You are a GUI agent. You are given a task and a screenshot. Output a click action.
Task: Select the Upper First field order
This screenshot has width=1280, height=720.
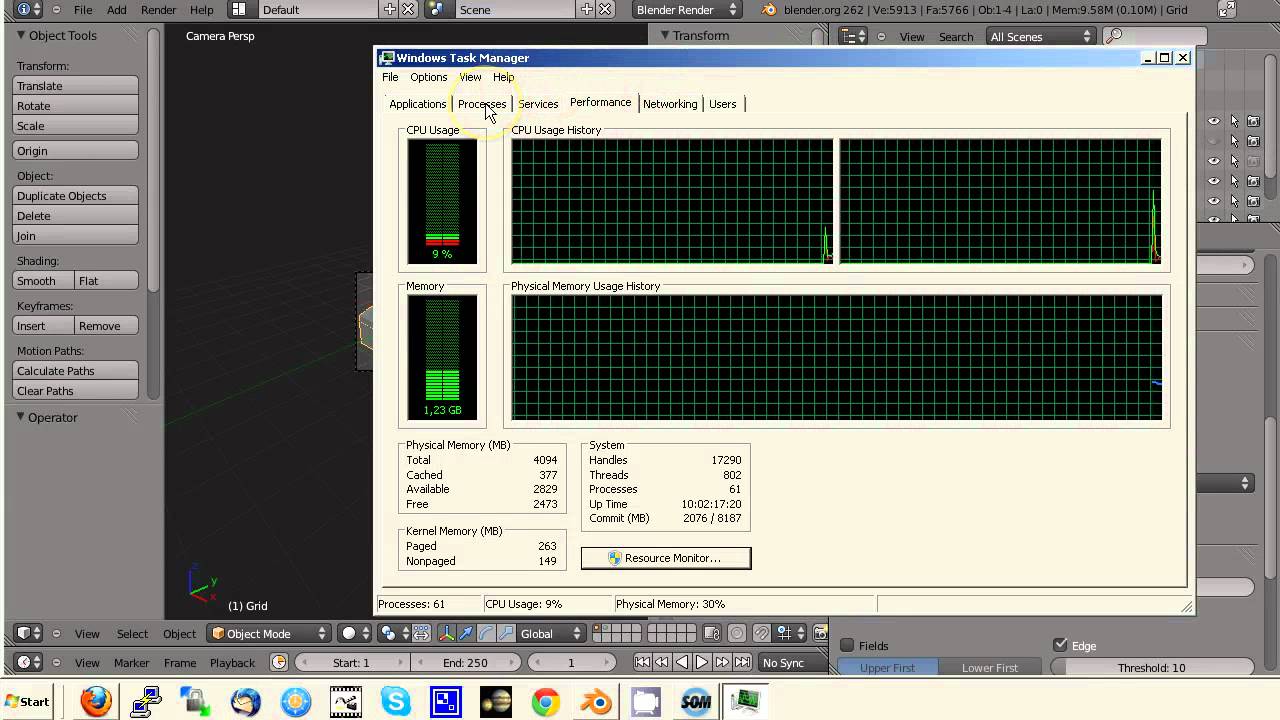click(x=887, y=667)
